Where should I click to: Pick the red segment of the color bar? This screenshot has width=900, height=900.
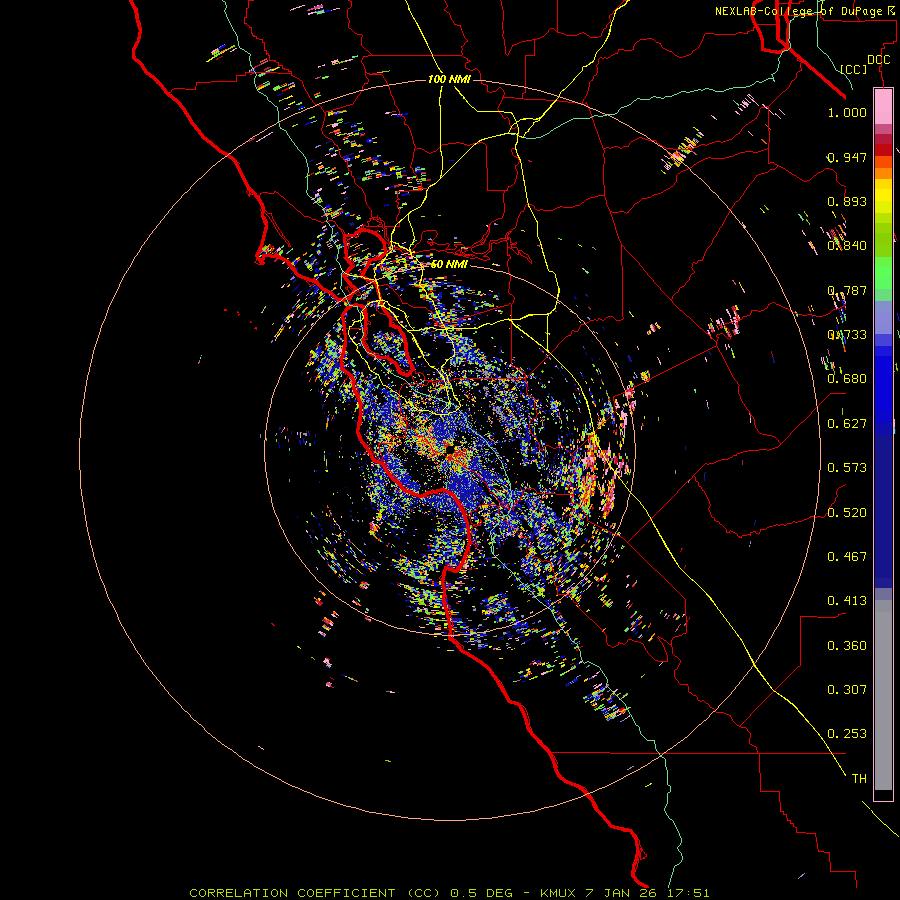pyautogui.click(x=883, y=149)
